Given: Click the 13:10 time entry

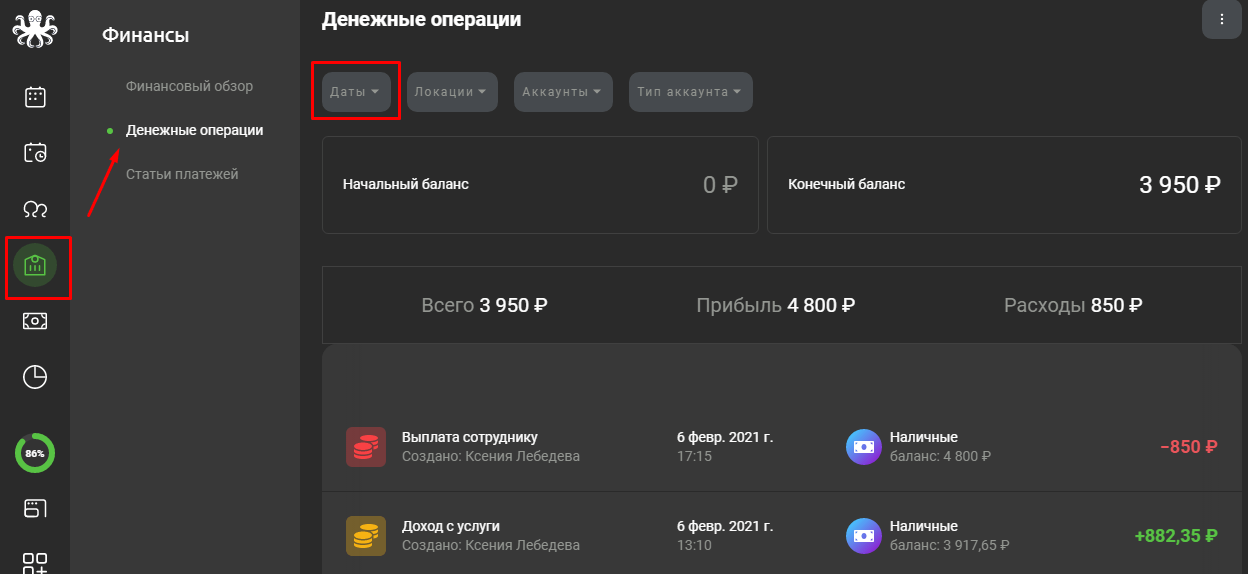Looking at the screenshot, I should [694, 545].
